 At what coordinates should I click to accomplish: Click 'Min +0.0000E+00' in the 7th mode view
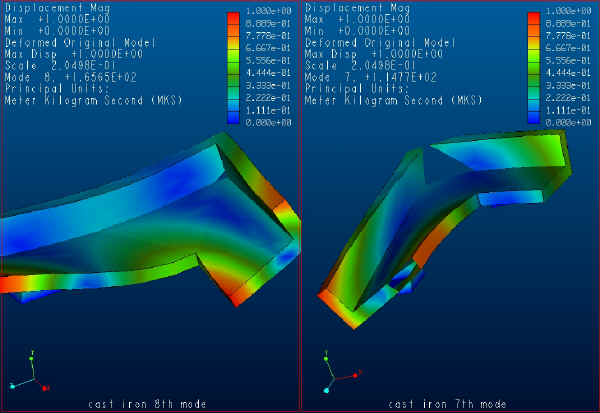(x=357, y=30)
